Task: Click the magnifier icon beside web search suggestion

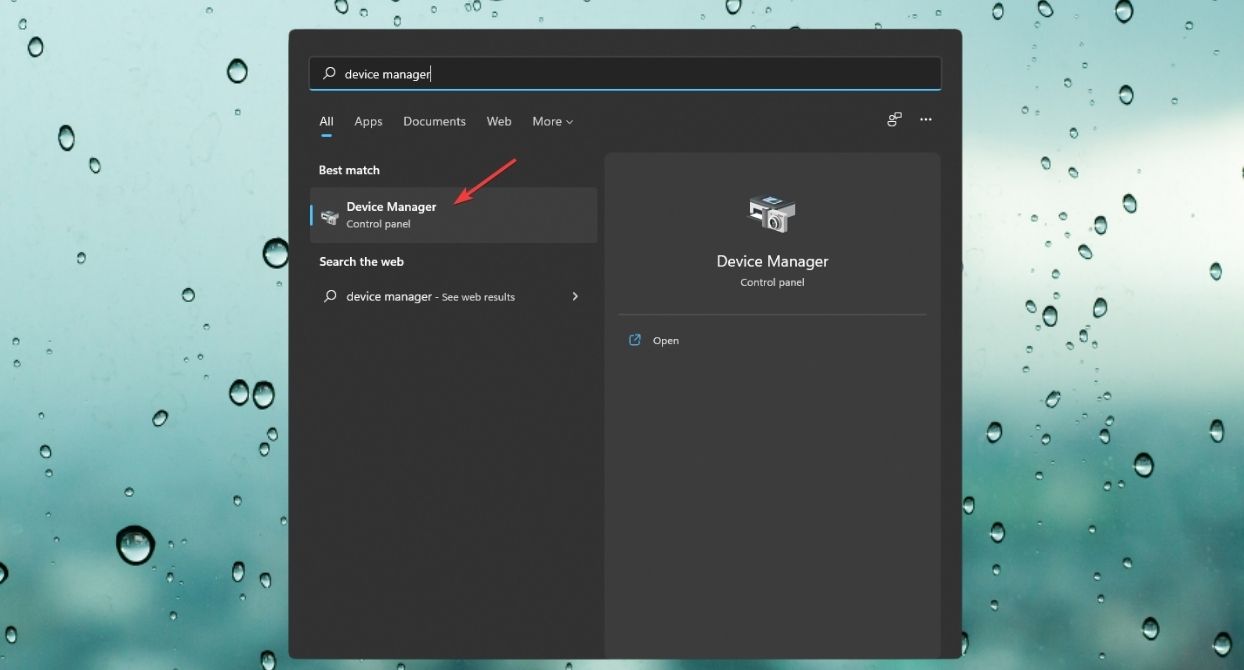Action: (x=329, y=296)
